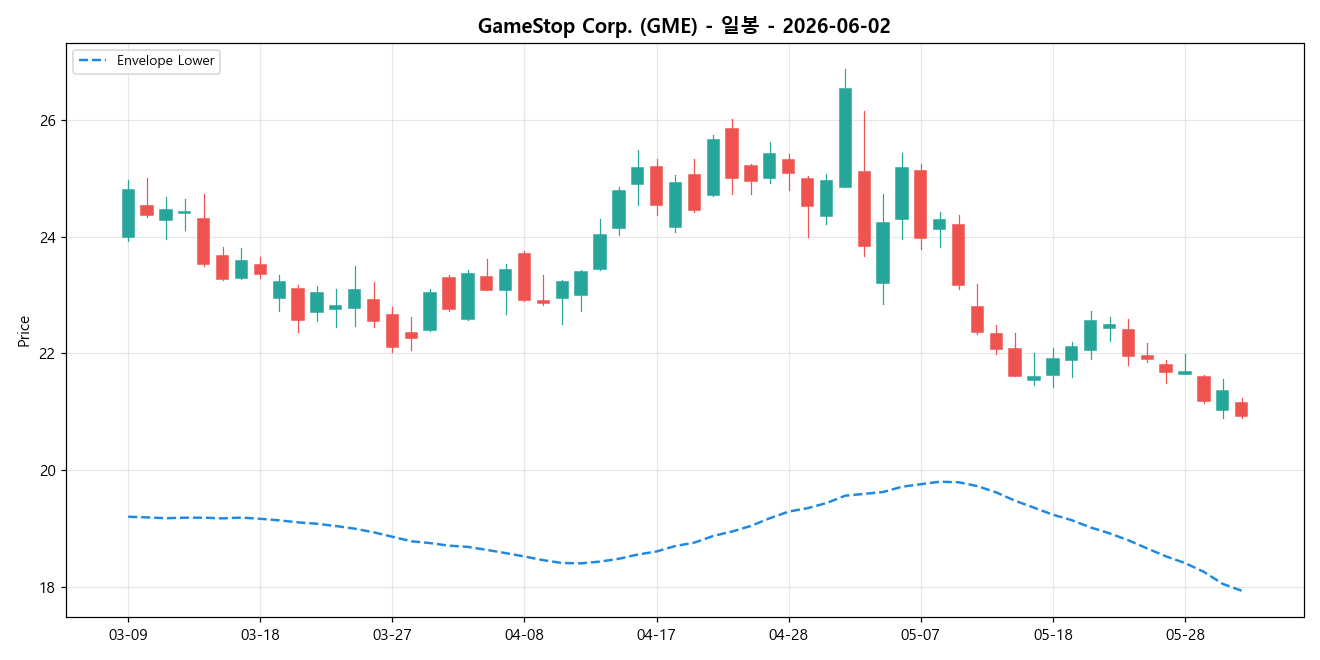
Task: Click the dashed line sample in legend
Action: click(x=94, y=61)
